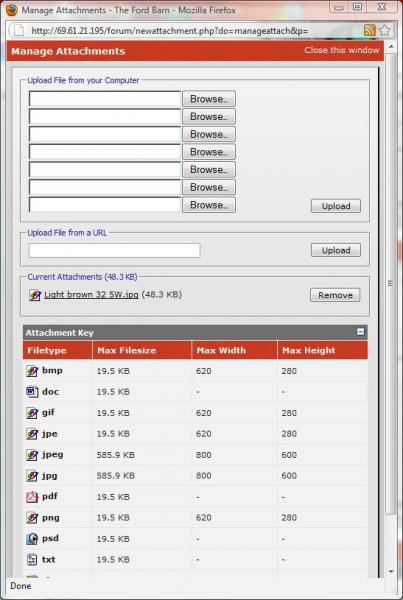Screen dimensions: 403x600
Task: Click the txt filetype icon
Action: pyautogui.click(x=32, y=559)
